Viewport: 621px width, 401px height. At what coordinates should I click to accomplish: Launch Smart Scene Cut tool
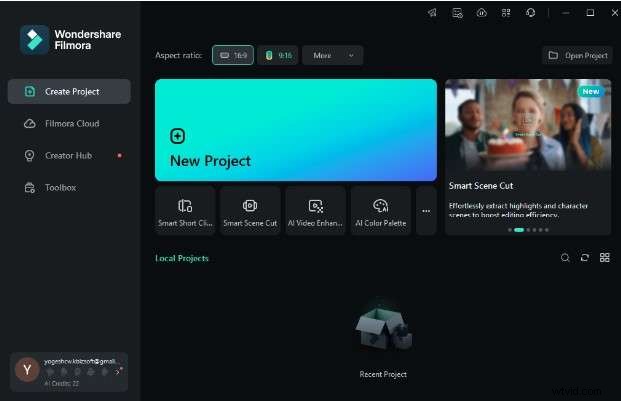[250, 211]
